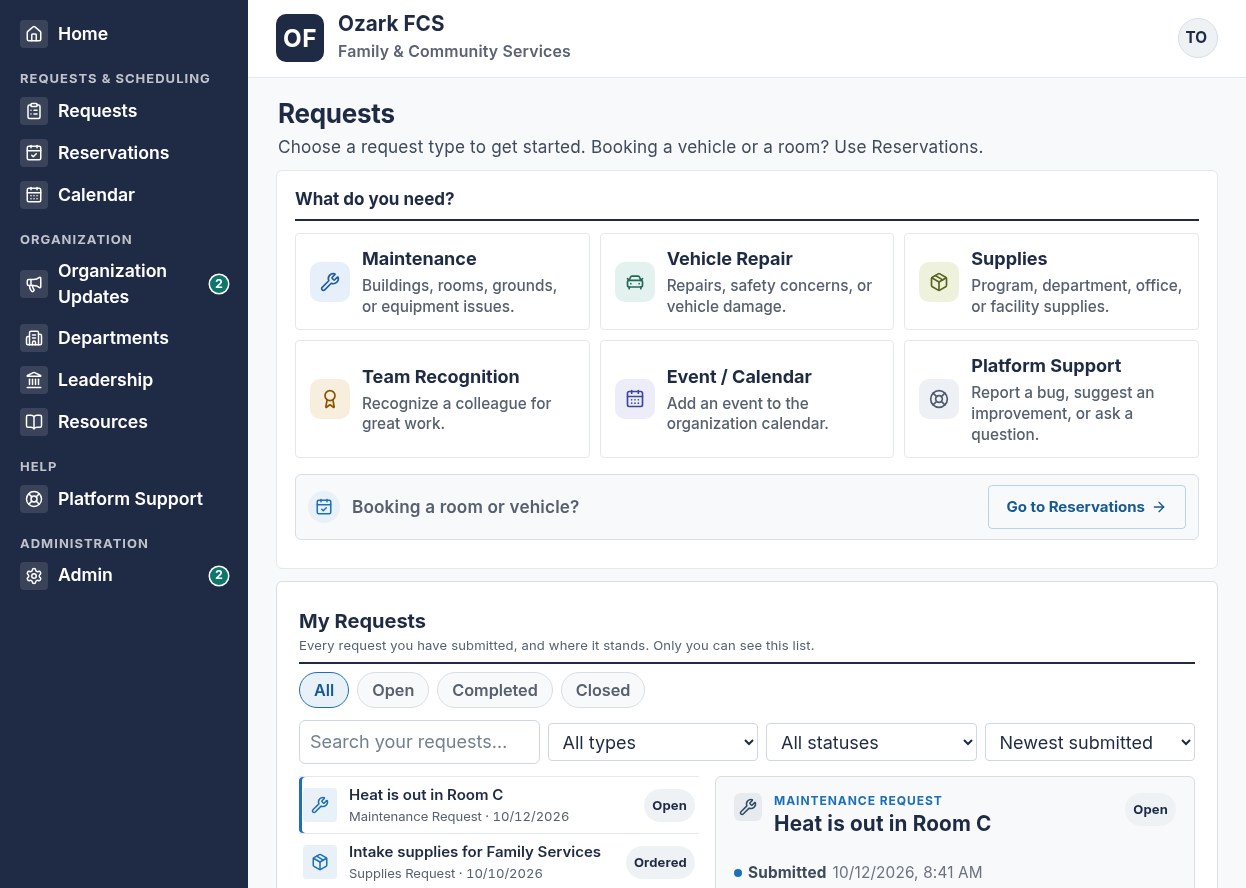This screenshot has height=888, width=1246.
Task: Click the Requests clipboard icon
Action: [34, 111]
